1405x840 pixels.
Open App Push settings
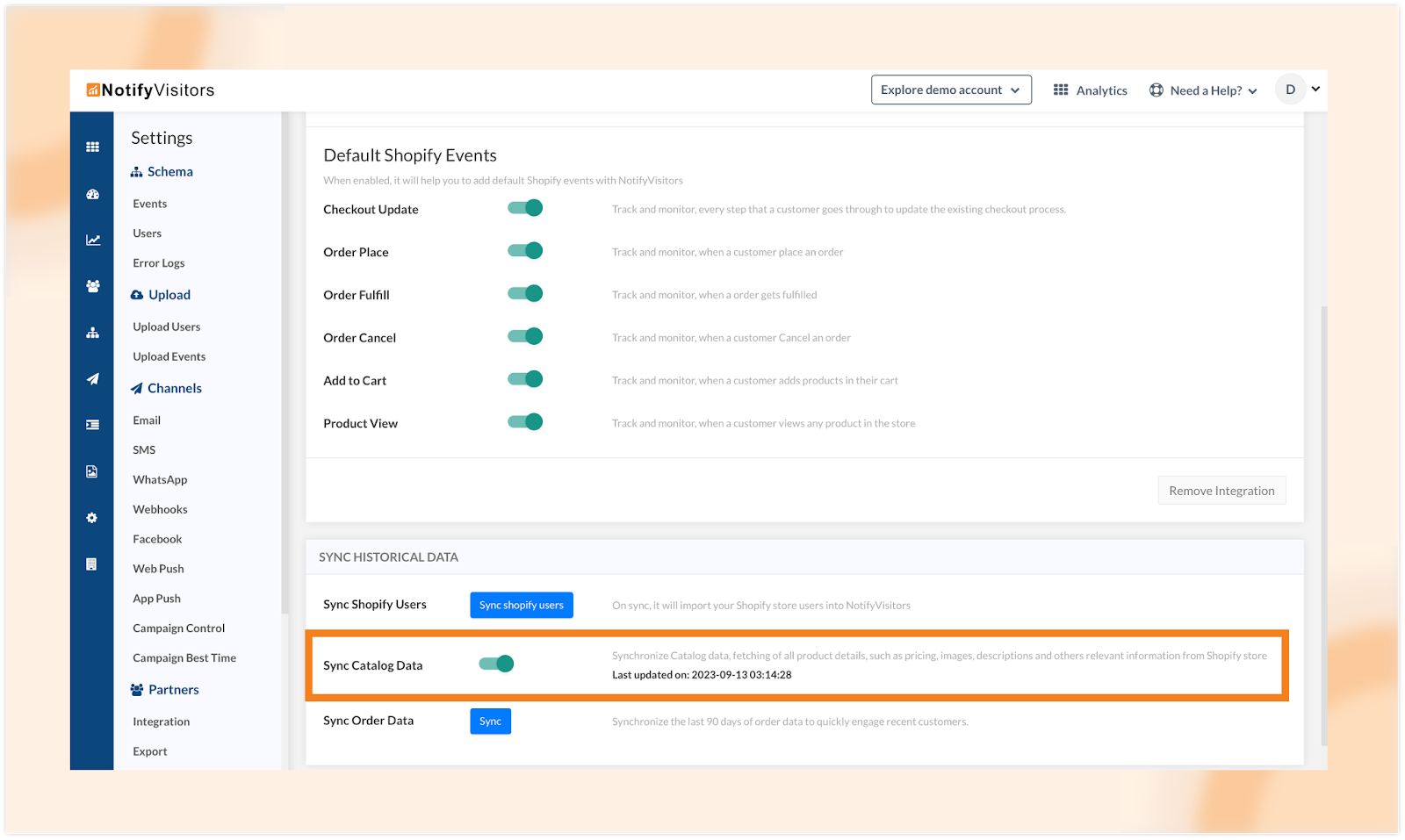pos(156,599)
